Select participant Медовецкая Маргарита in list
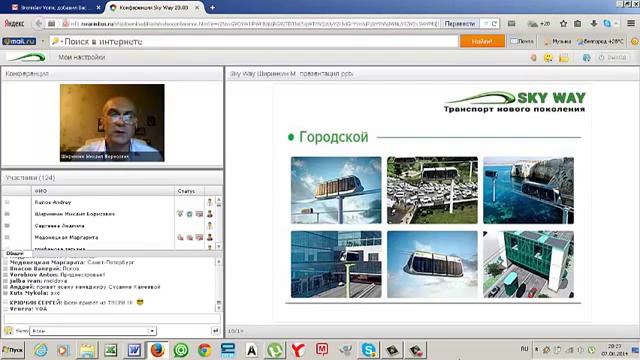 (66, 237)
